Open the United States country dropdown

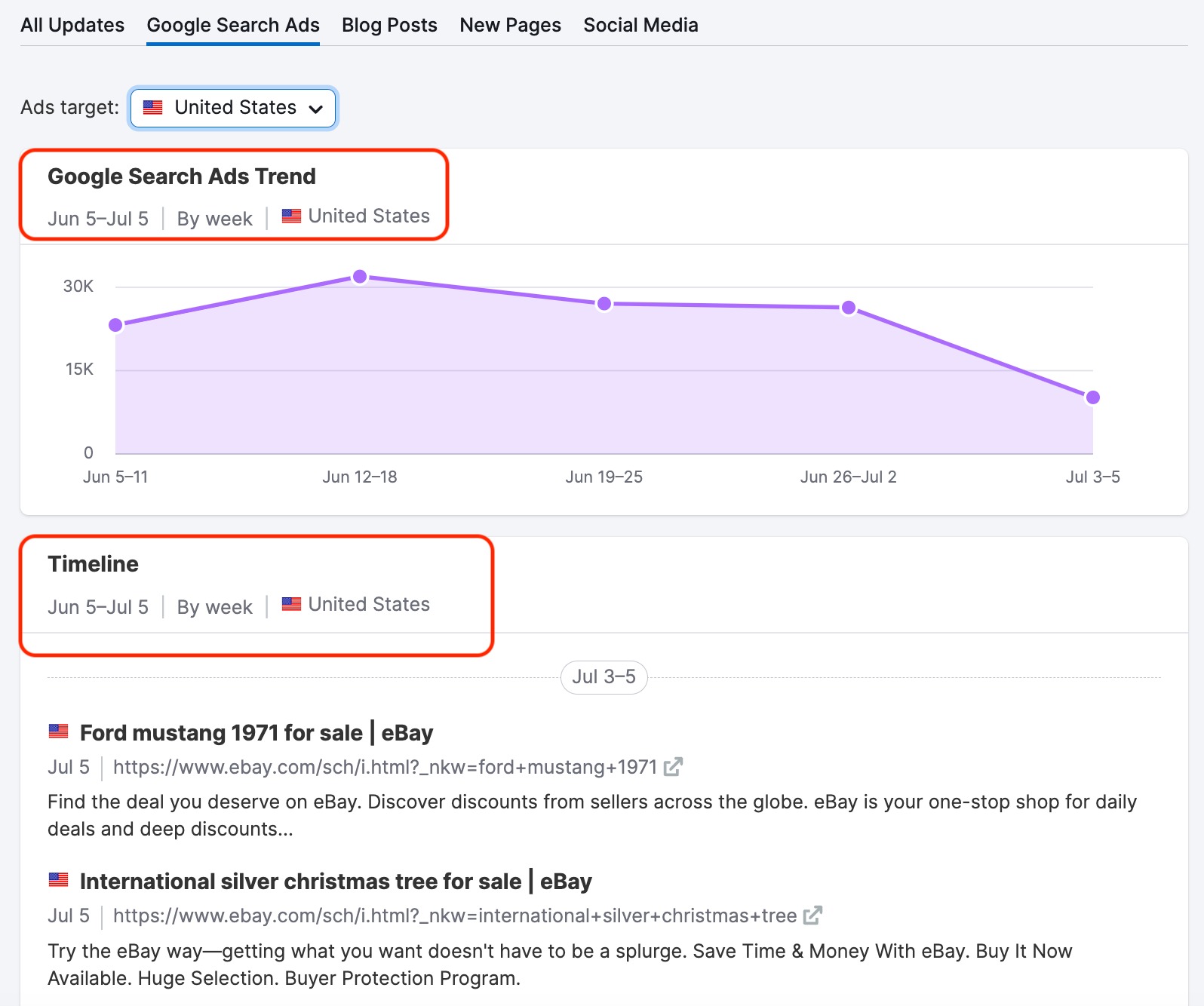click(x=234, y=108)
